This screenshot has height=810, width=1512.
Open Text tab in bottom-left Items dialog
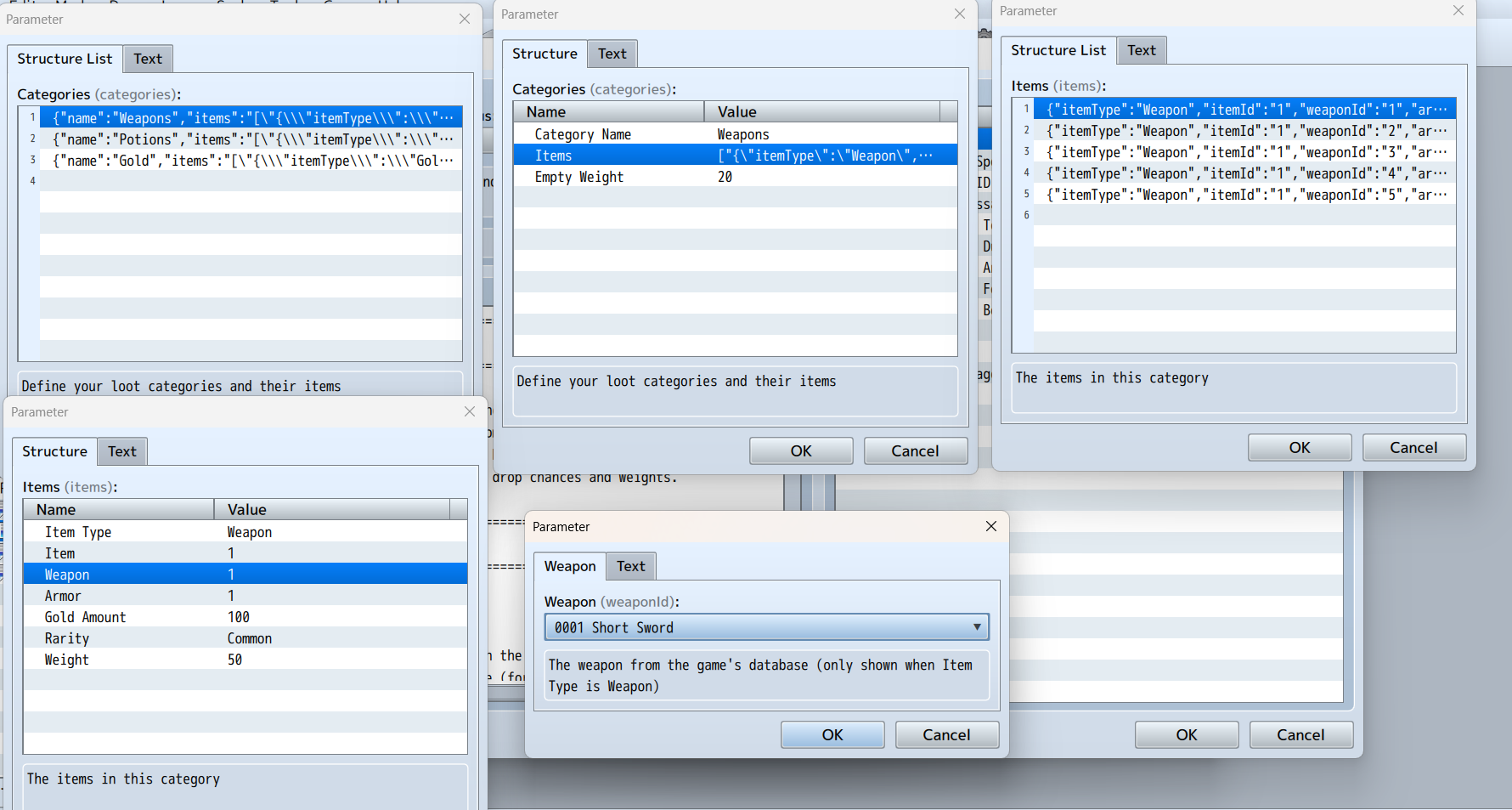tap(122, 451)
